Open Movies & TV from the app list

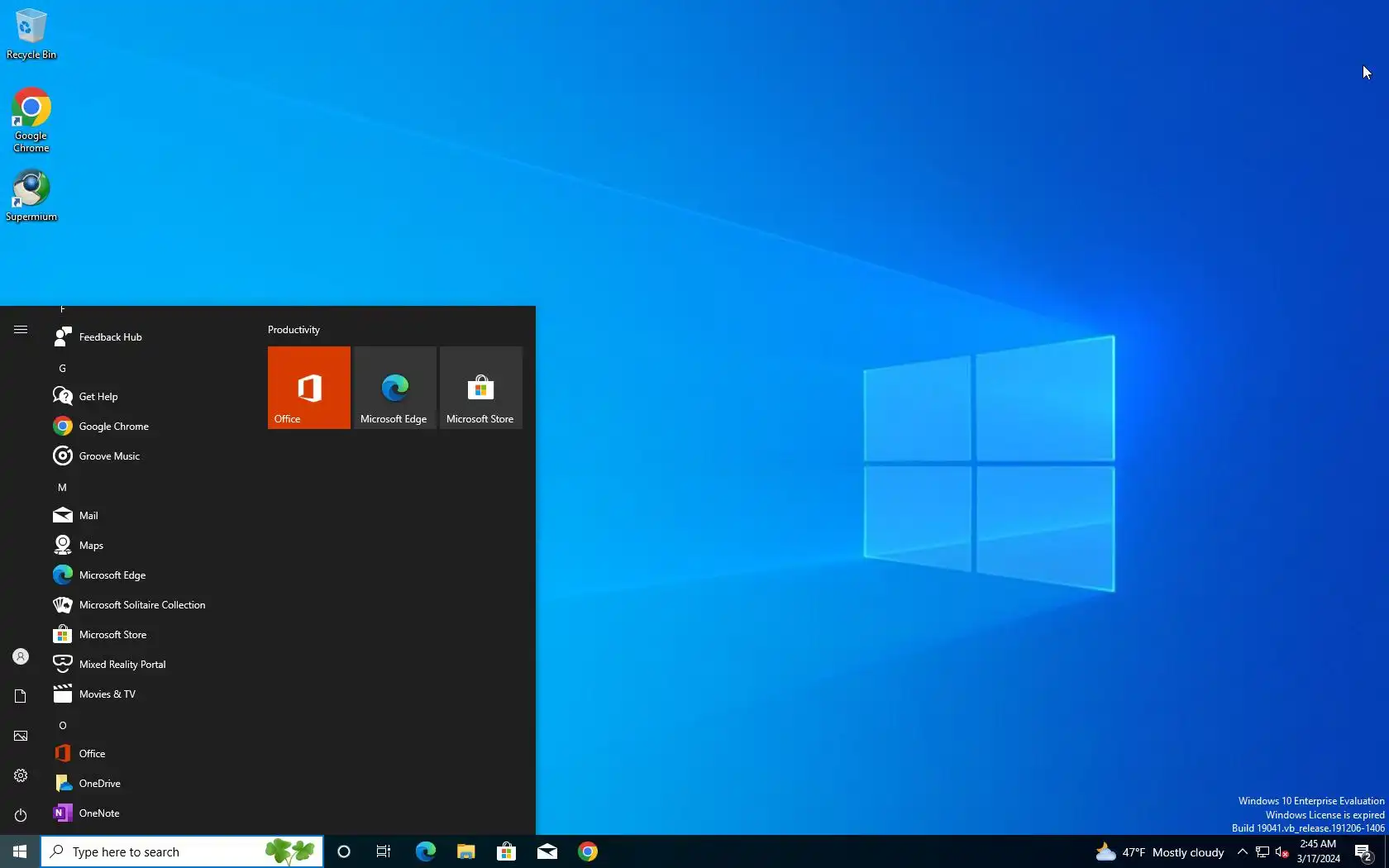click(x=149, y=694)
